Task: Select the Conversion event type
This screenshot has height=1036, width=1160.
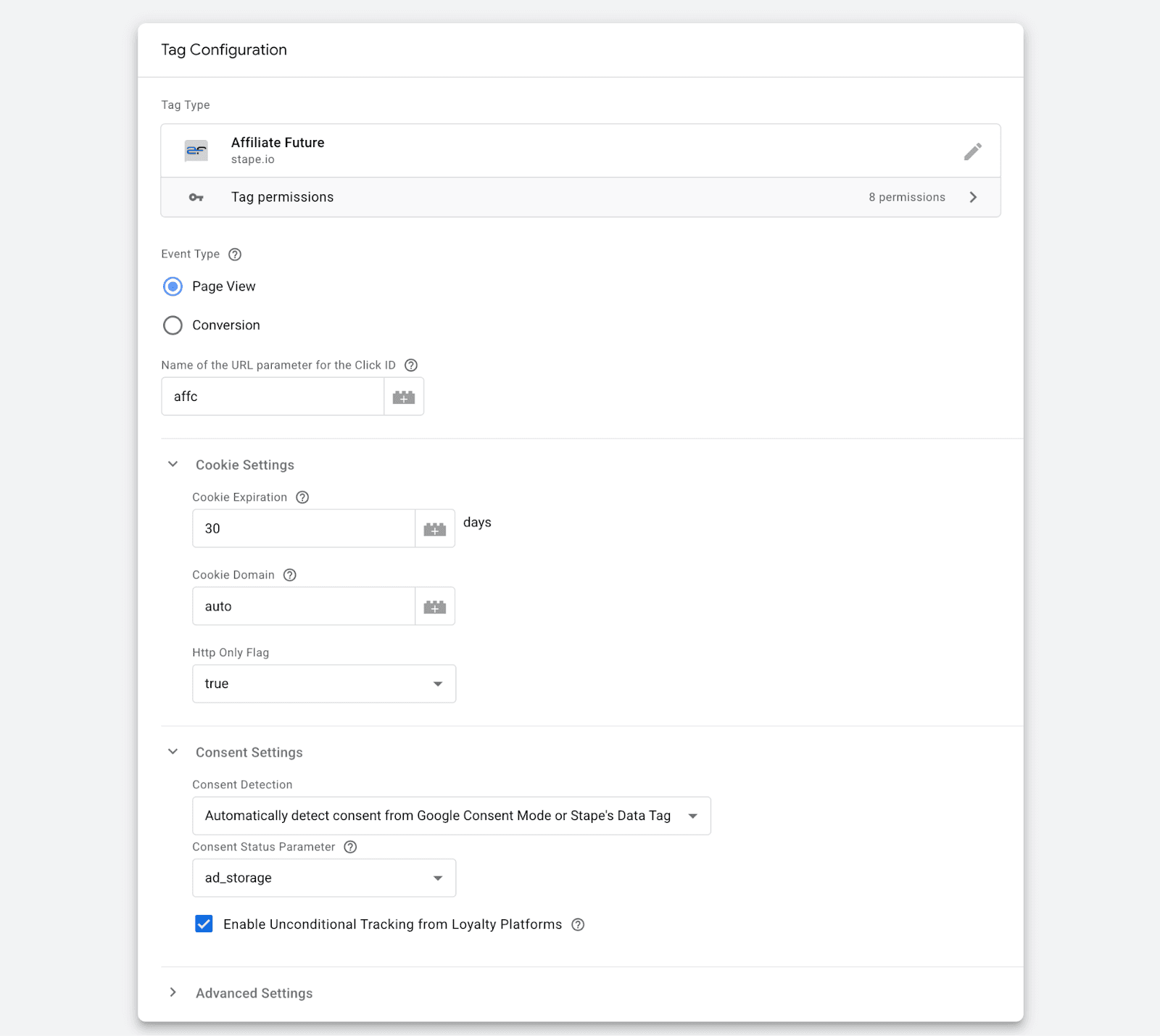Action: pos(173,325)
